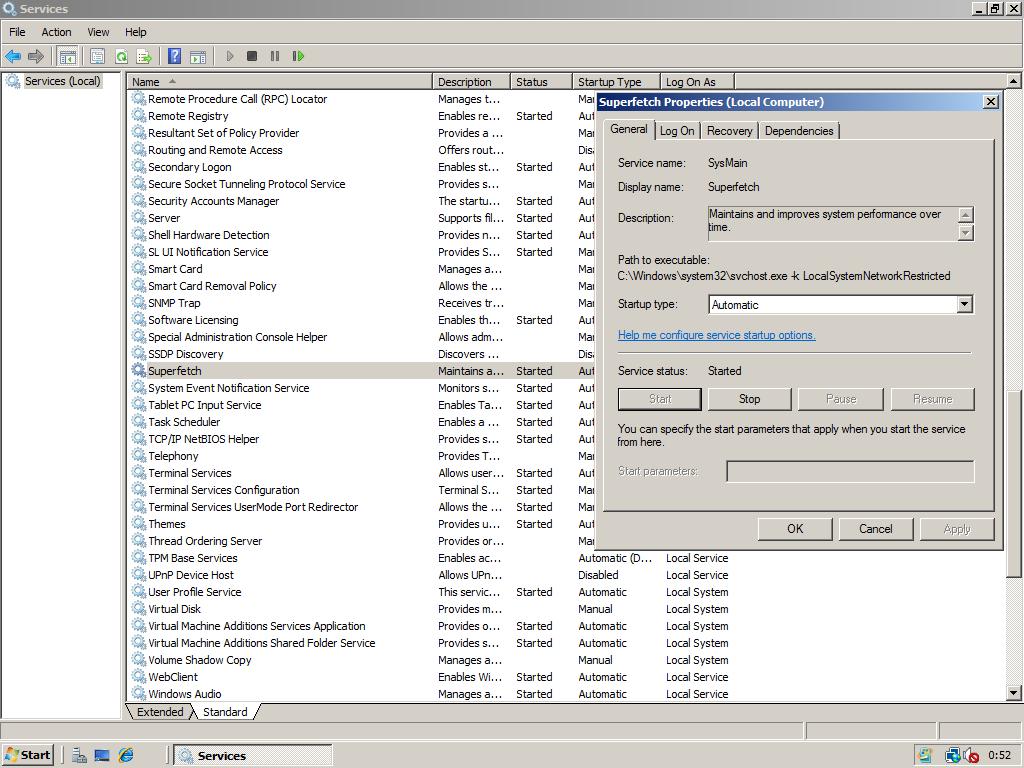Open the Action menu
Viewport: 1024px width, 768px height.
[56, 32]
